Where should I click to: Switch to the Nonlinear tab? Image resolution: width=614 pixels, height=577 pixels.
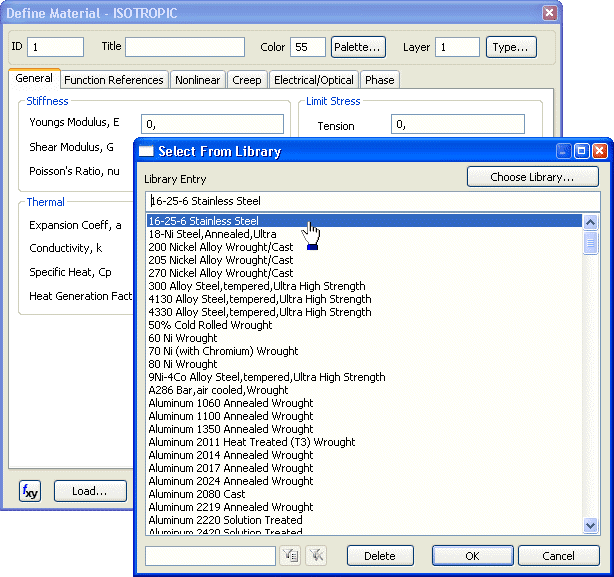(197, 80)
